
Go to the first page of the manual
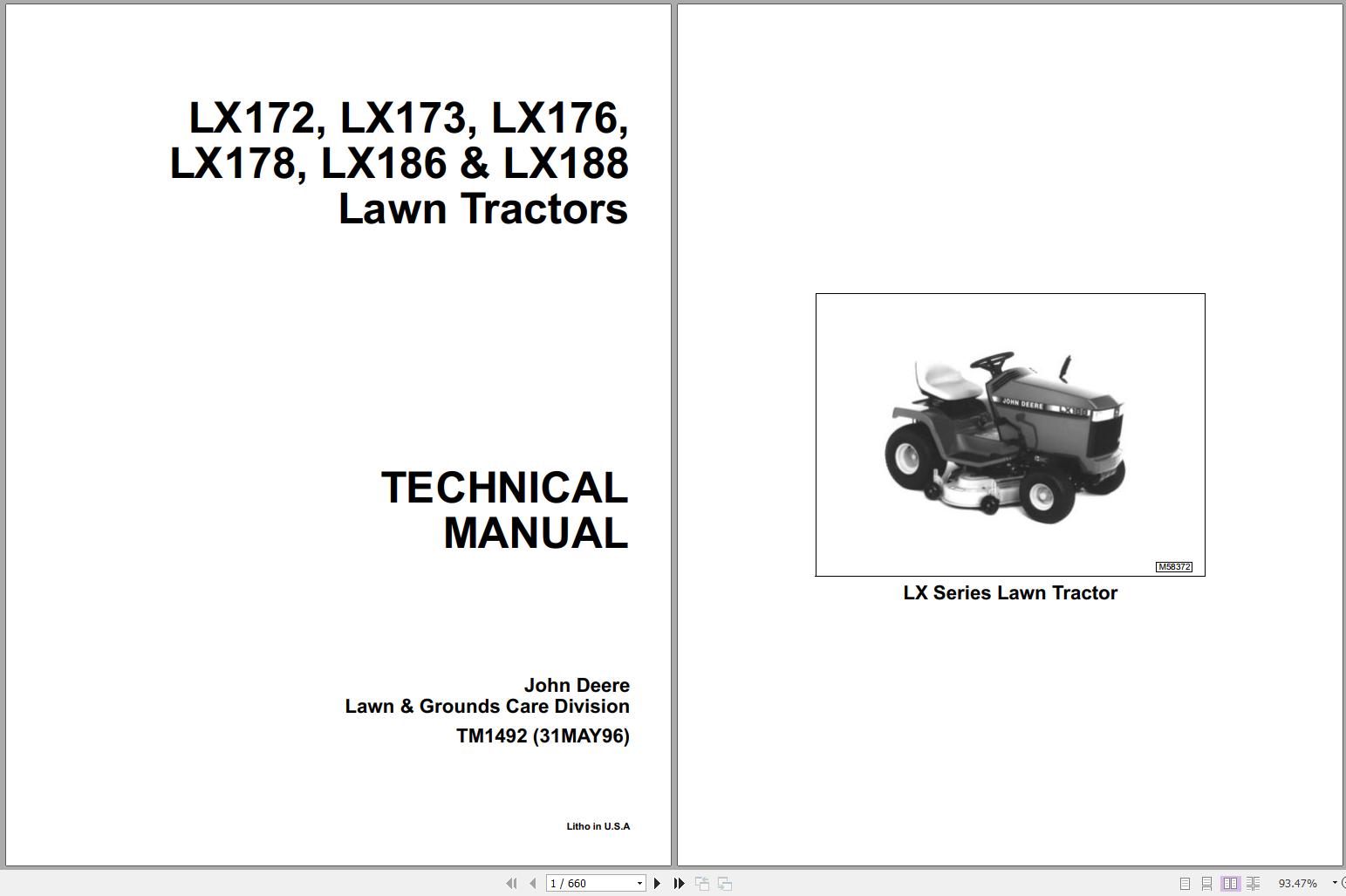click(512, 883)
